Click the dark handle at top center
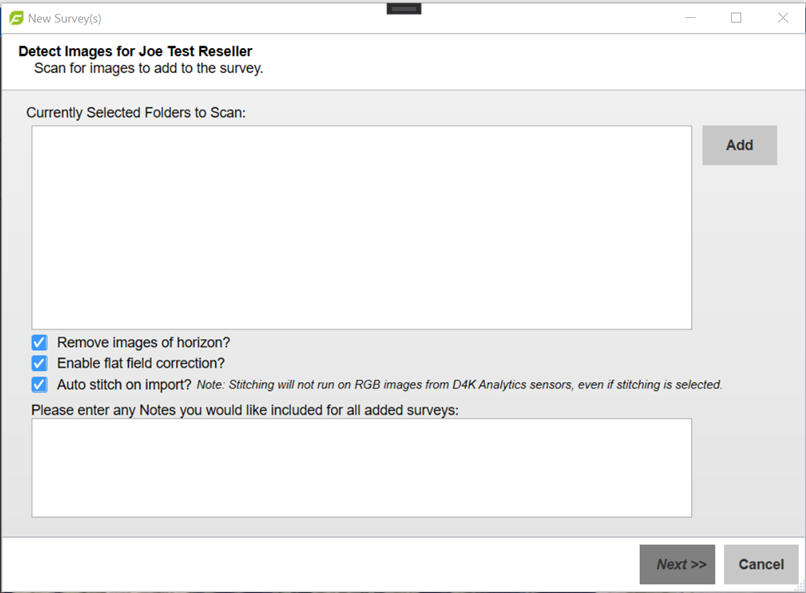This screenshot has height=593, width=806. point(404,9)
